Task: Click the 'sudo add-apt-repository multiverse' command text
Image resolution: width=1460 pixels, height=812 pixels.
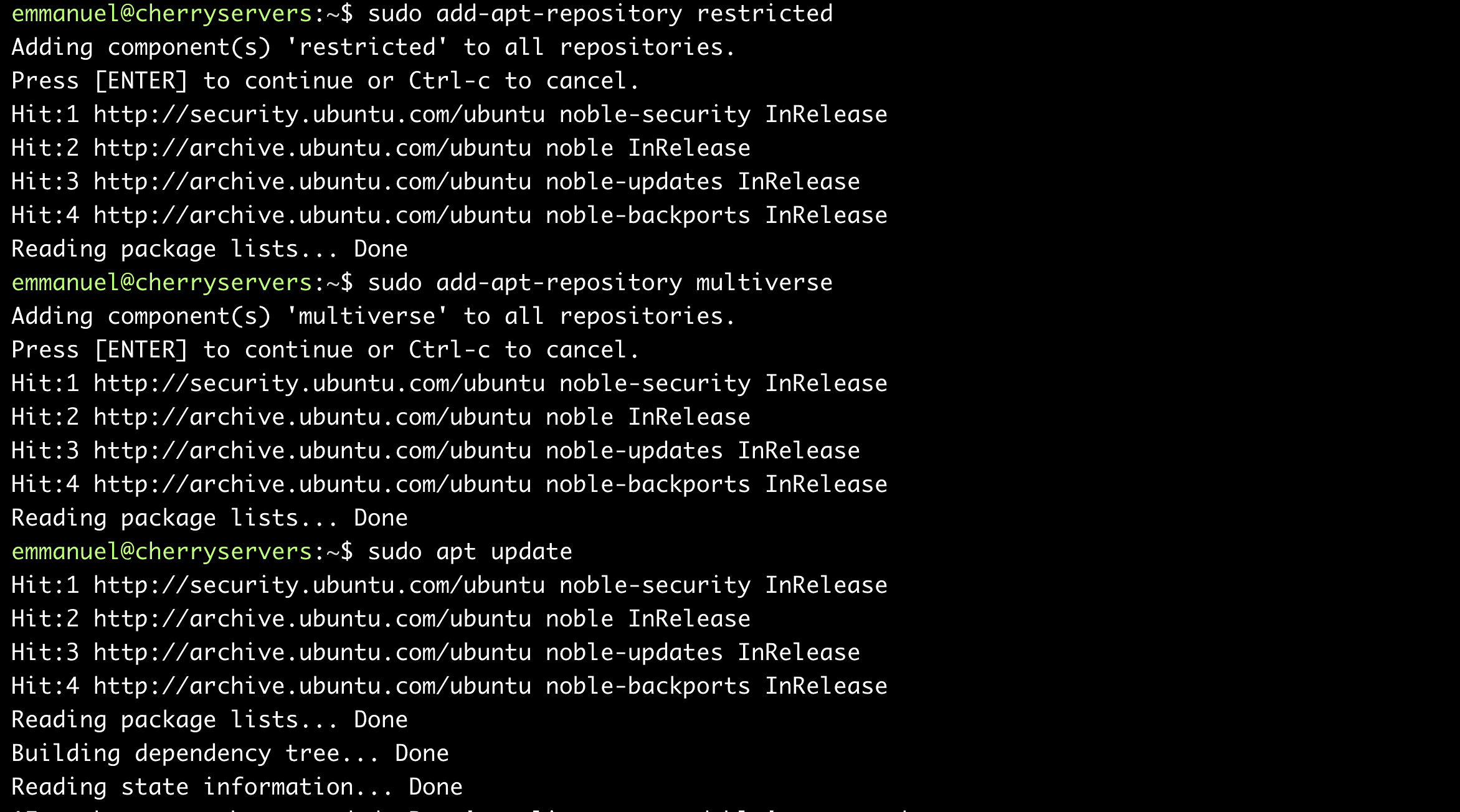Action: coord(599,283)
